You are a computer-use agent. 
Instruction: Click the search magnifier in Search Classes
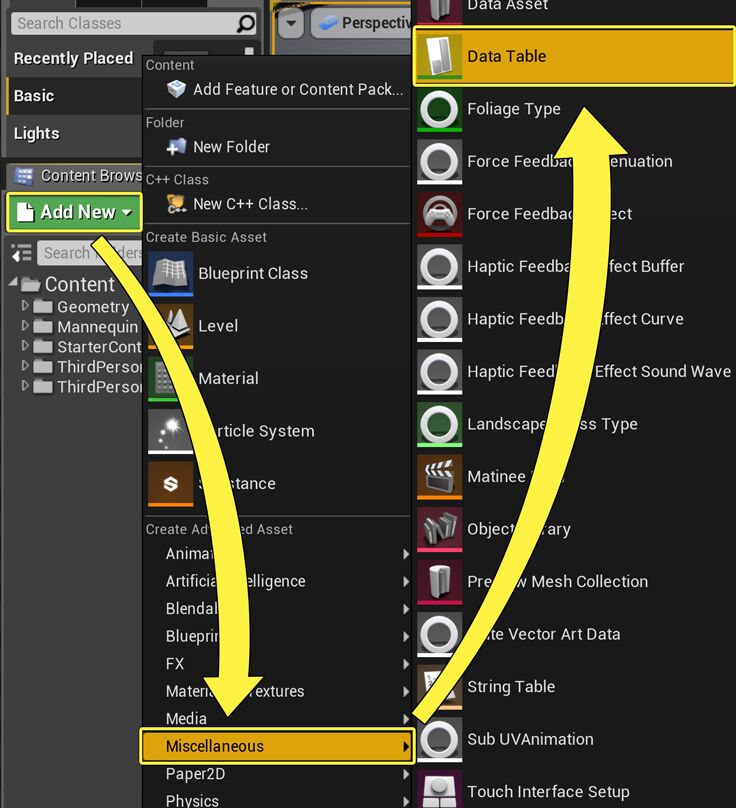[x=246, y=23]
